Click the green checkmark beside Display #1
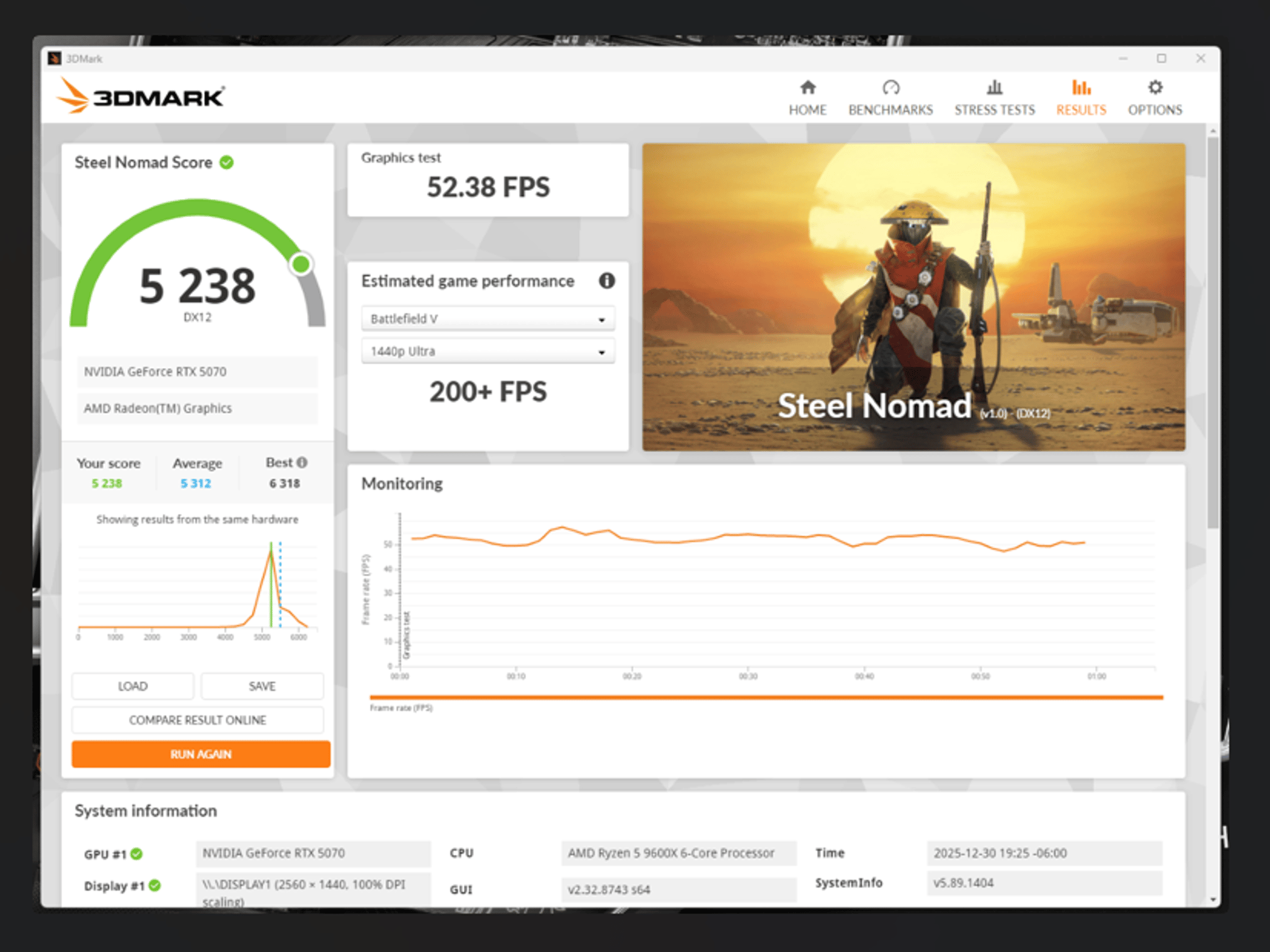The image size is (1270, 952). click(154, 886)
